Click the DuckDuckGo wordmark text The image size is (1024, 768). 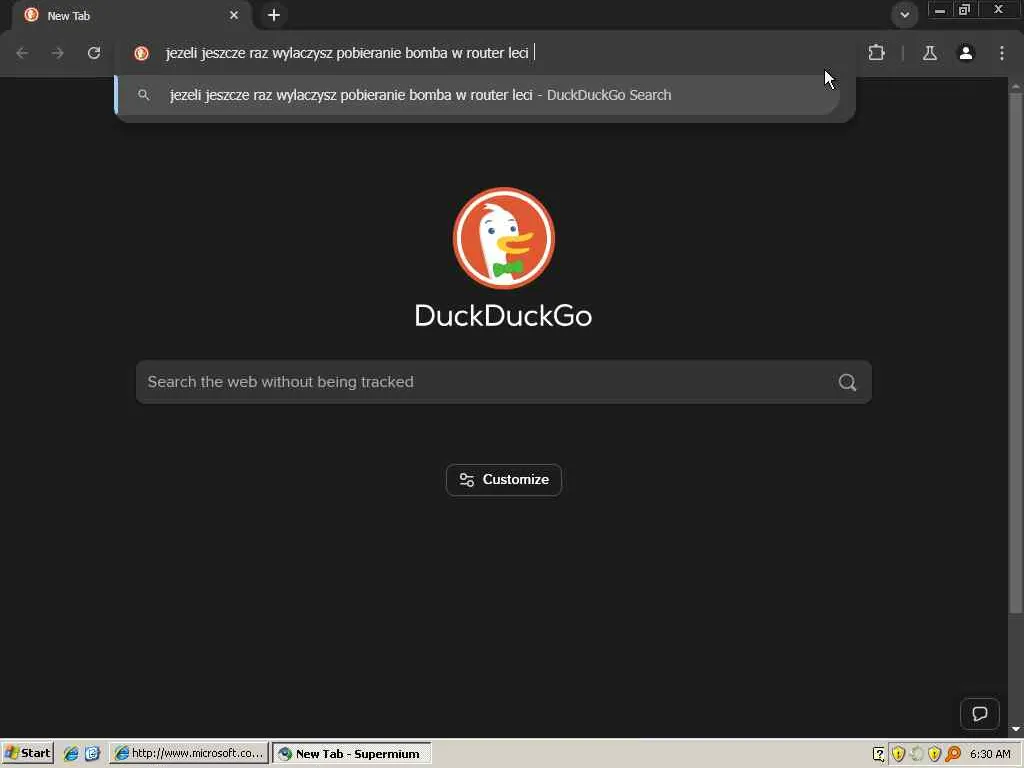(x=504, y=316)
